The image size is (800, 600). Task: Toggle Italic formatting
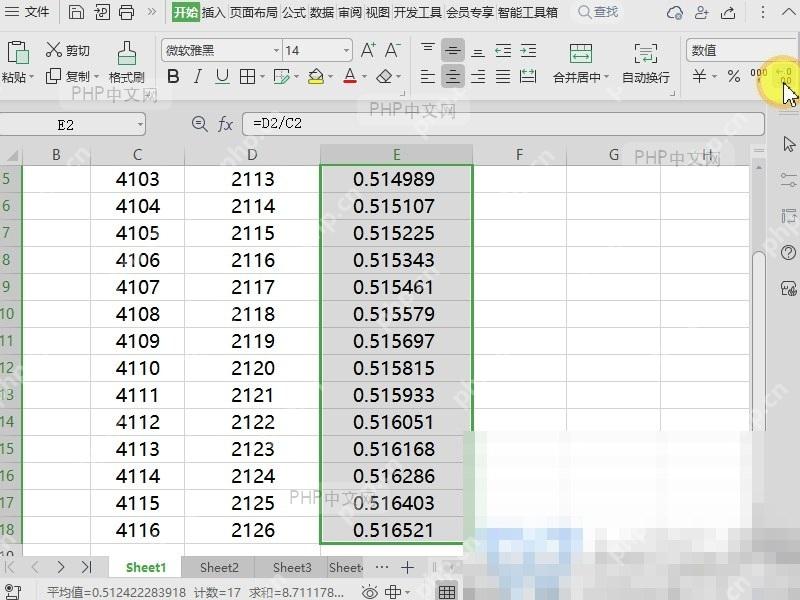pos(197,77)
